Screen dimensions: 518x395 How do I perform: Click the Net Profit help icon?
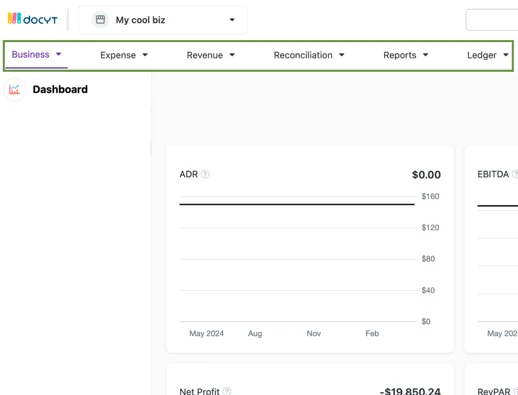pyautogui.click(x=227, y=391)
